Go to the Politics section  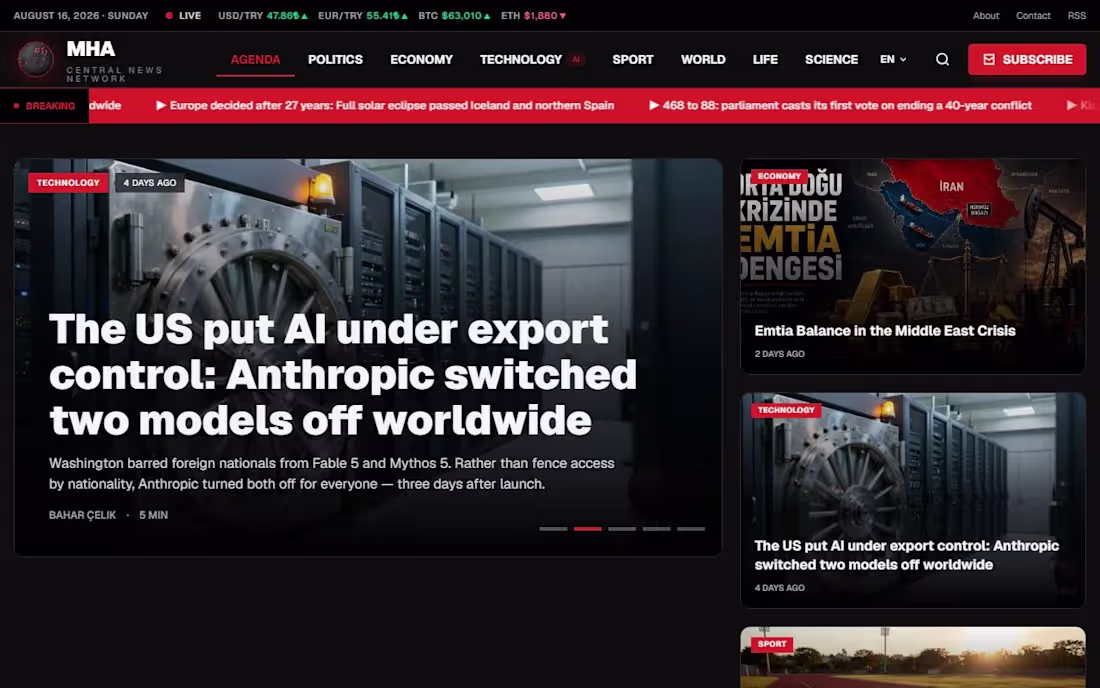[335, 60]
